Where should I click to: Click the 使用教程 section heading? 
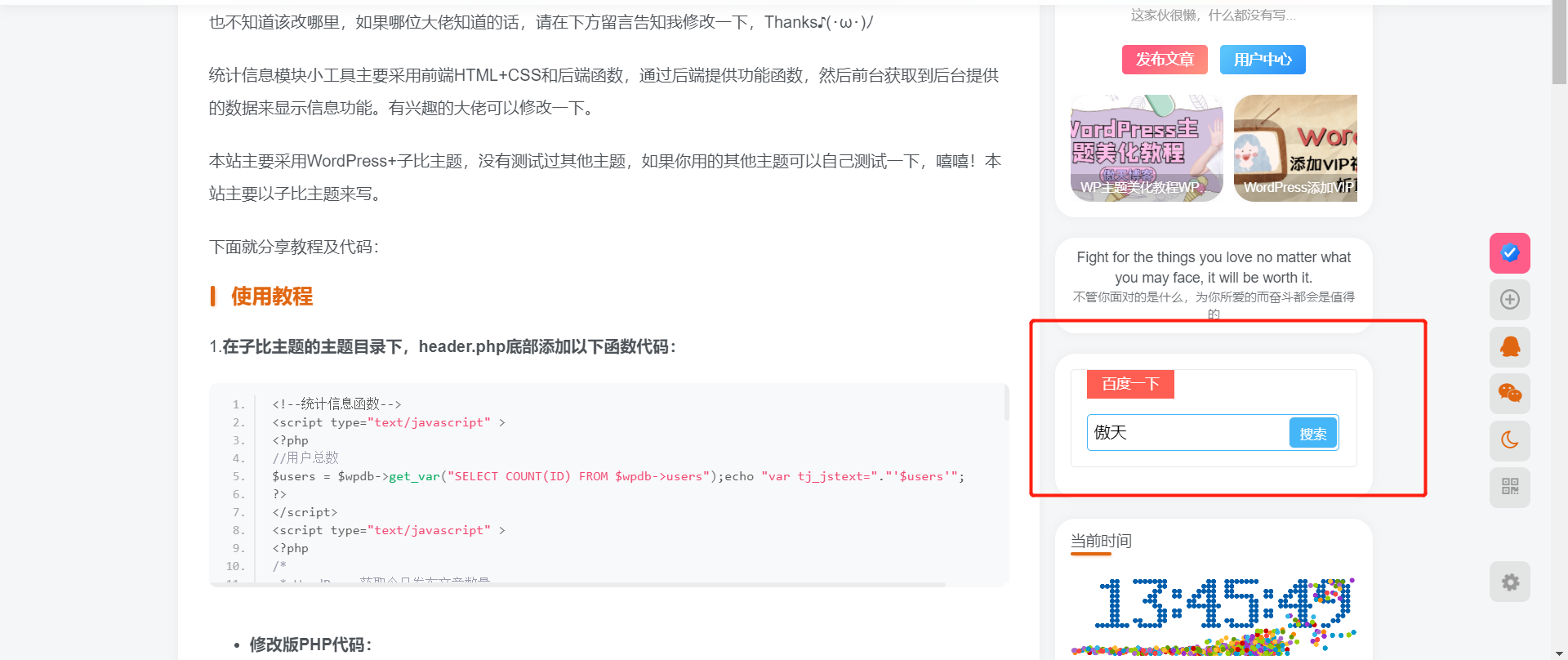point(271,297)
